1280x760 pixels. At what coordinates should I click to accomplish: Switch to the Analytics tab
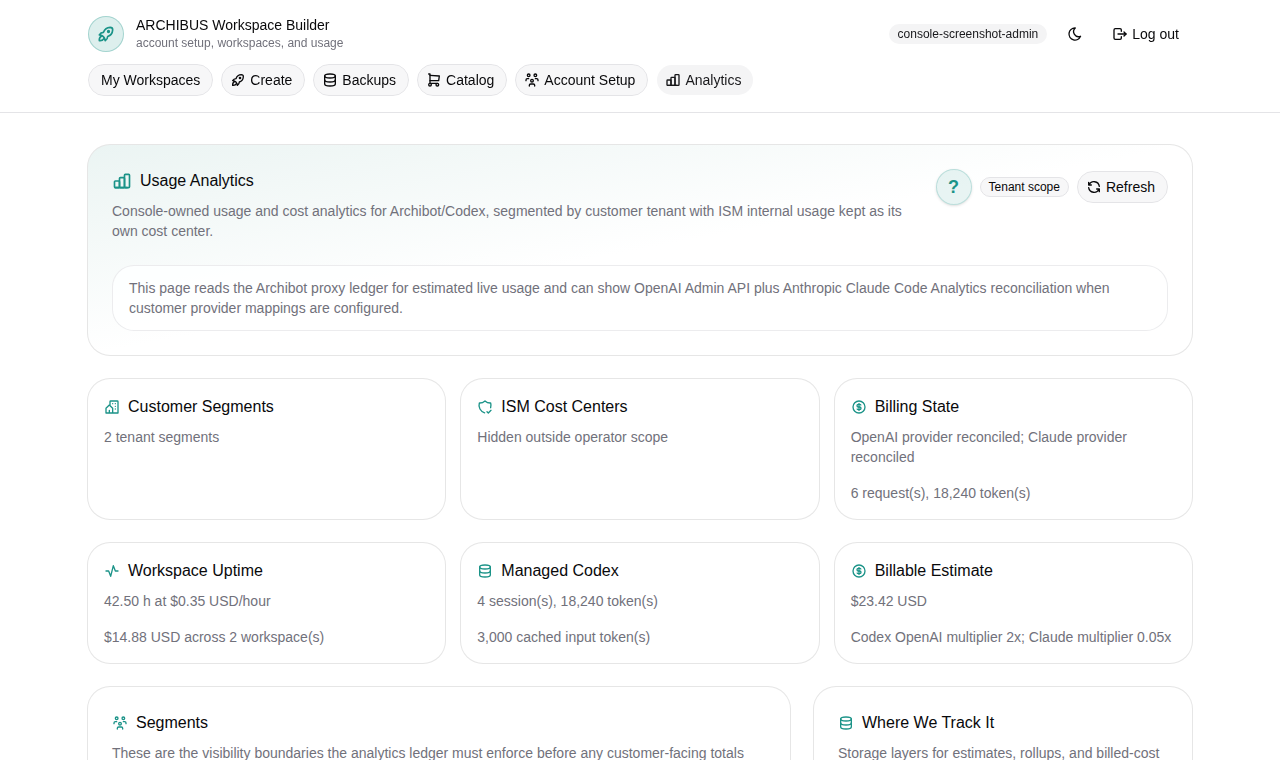pos(704,80)
